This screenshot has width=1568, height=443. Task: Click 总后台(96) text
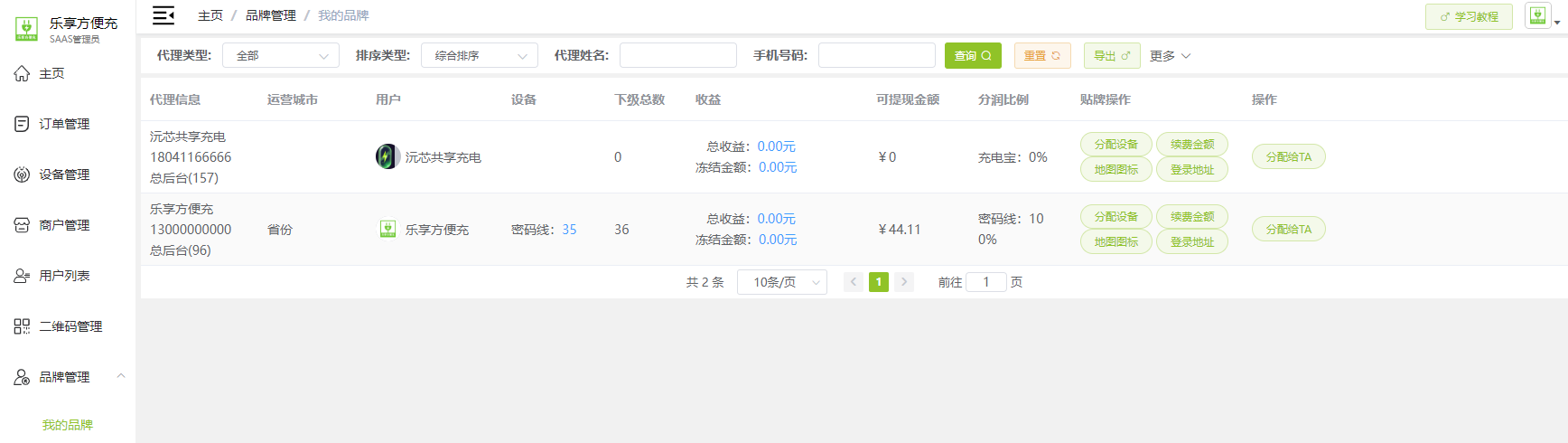(181, 250)
